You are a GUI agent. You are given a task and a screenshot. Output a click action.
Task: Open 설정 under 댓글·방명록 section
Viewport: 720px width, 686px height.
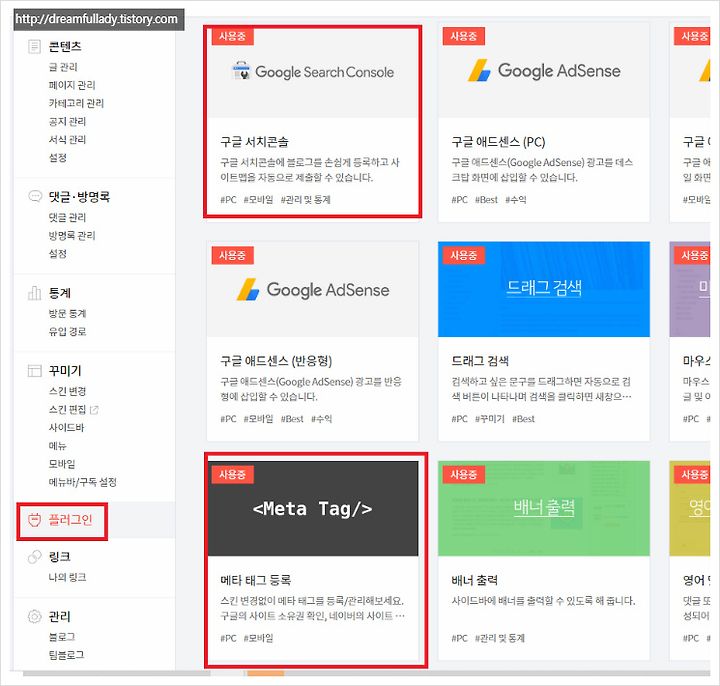(x=58, y=253)
